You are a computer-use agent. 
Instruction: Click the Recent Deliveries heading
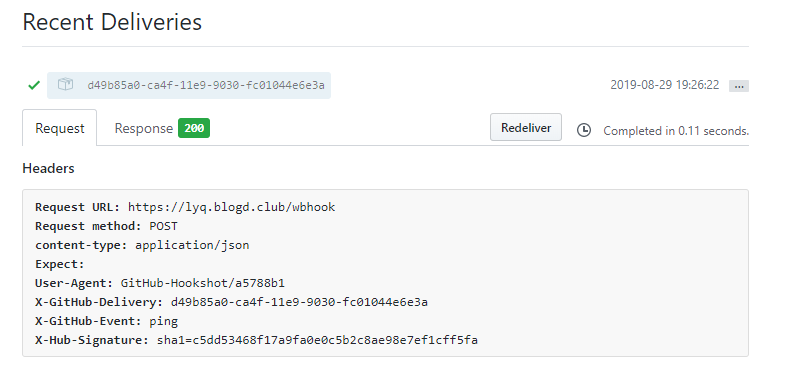pos(112,22)
